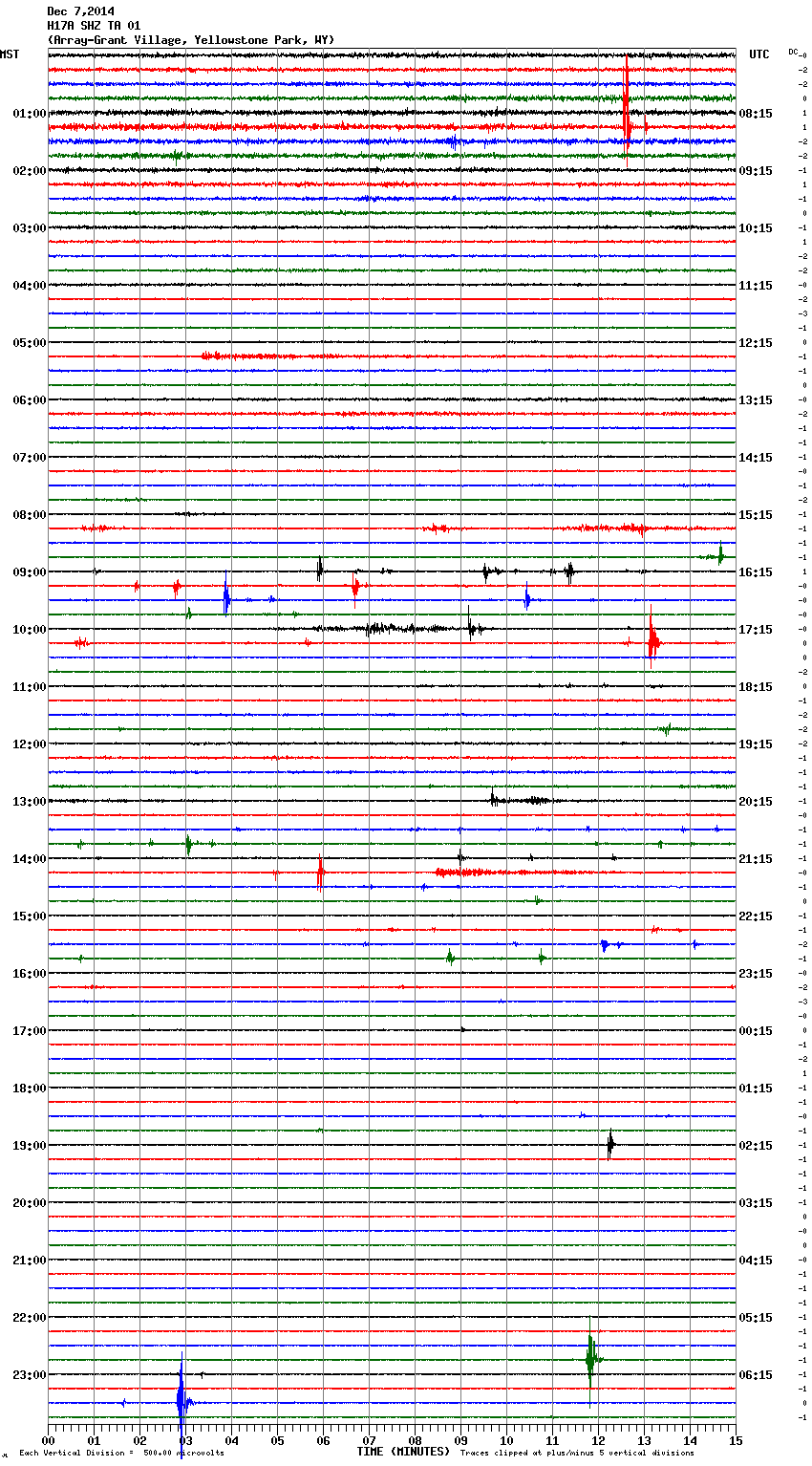
Task: Click the 'MST' time zone label
Action: 10,54
